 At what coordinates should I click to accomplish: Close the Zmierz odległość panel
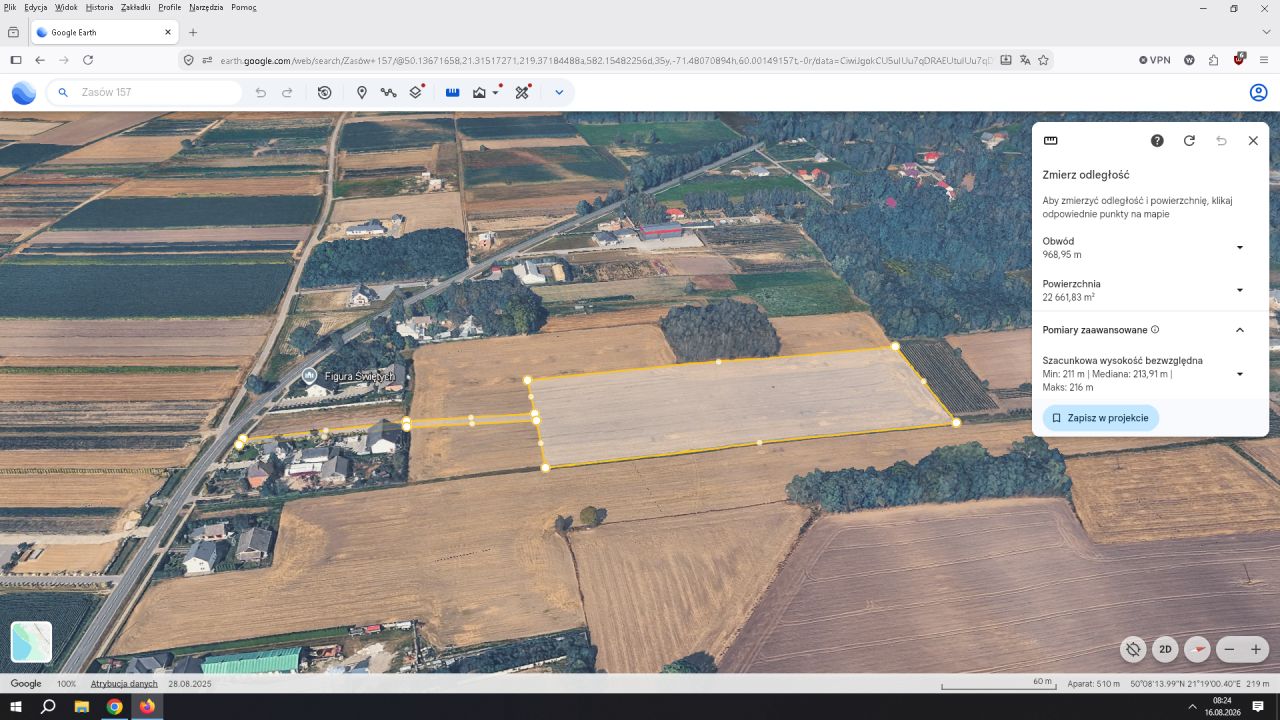(1253, 141)
